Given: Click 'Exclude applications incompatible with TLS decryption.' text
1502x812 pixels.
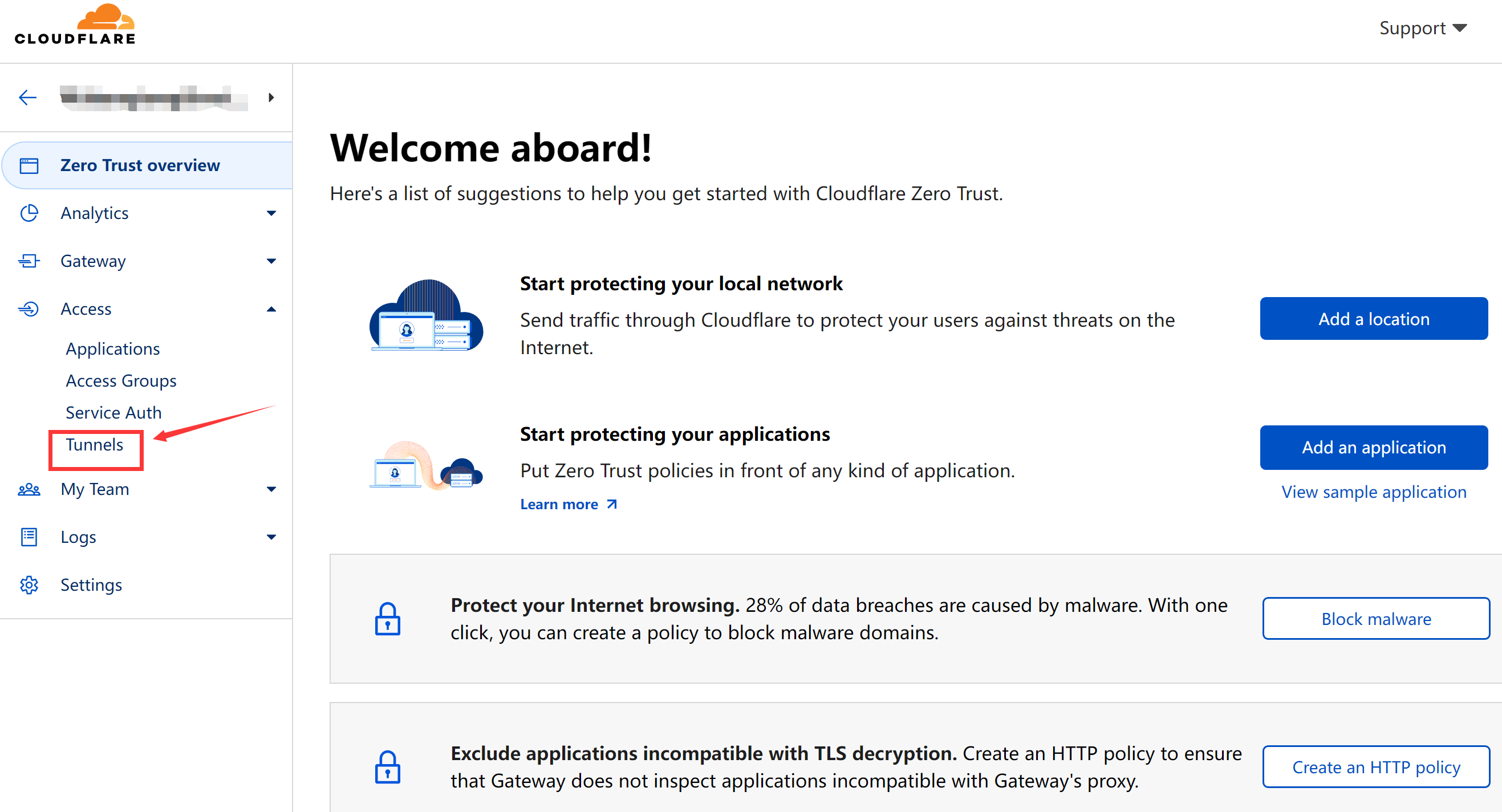Looking at the screenshot, I should (703, 753).
